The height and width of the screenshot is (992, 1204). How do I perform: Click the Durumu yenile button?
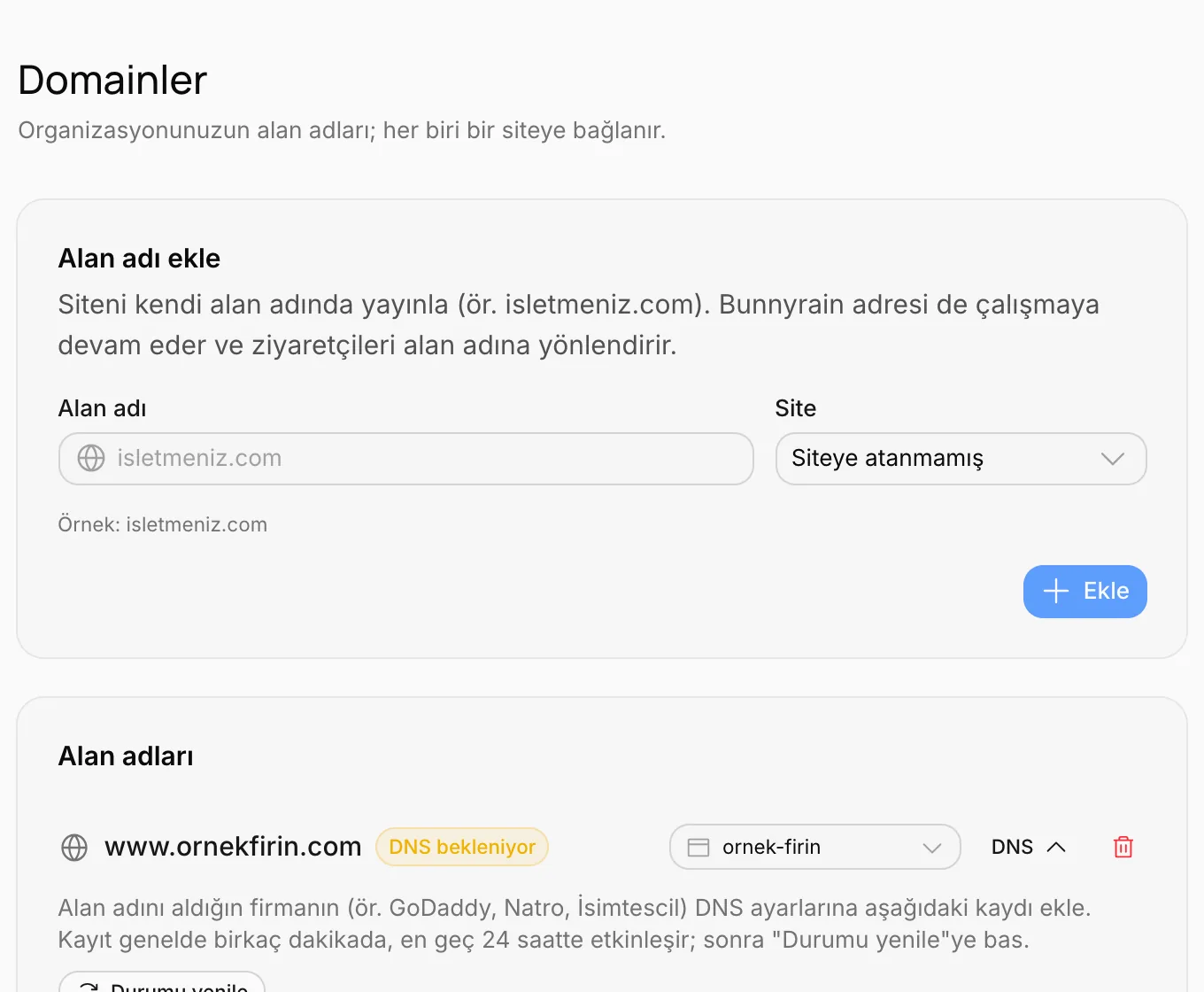(x=162, y=982)
